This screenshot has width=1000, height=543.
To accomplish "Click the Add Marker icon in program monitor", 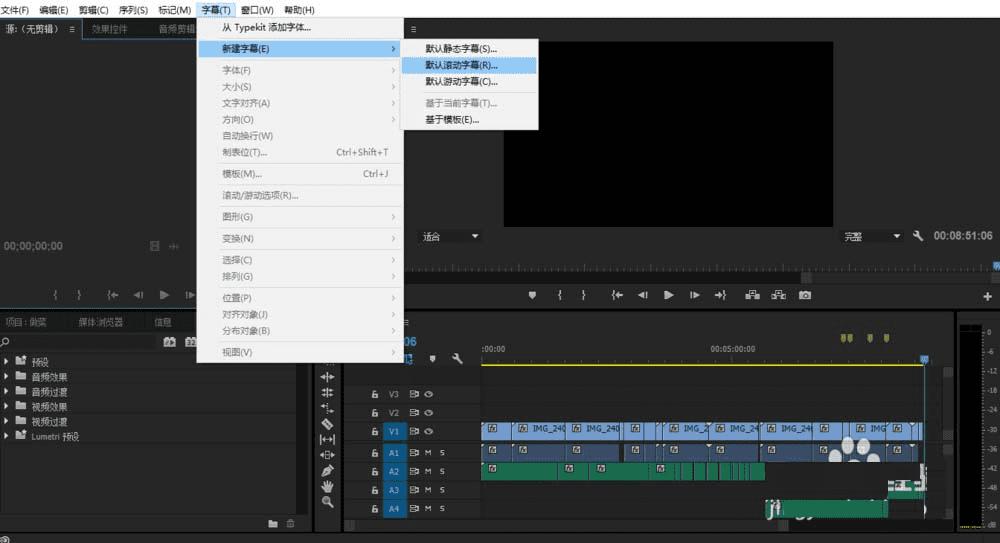I will click(x=532, y=295).
